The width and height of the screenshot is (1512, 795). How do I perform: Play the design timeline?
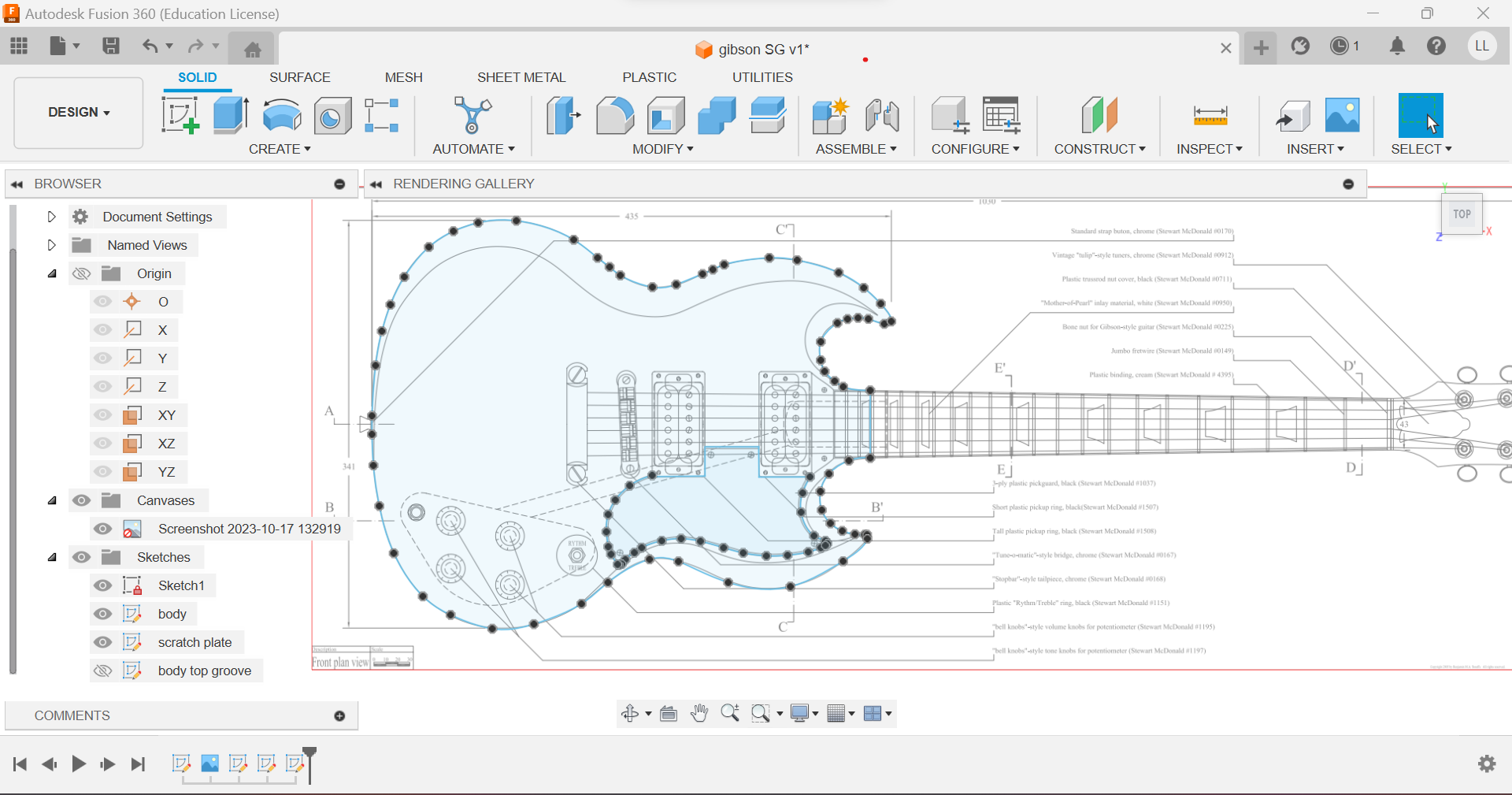click(79, 763)
